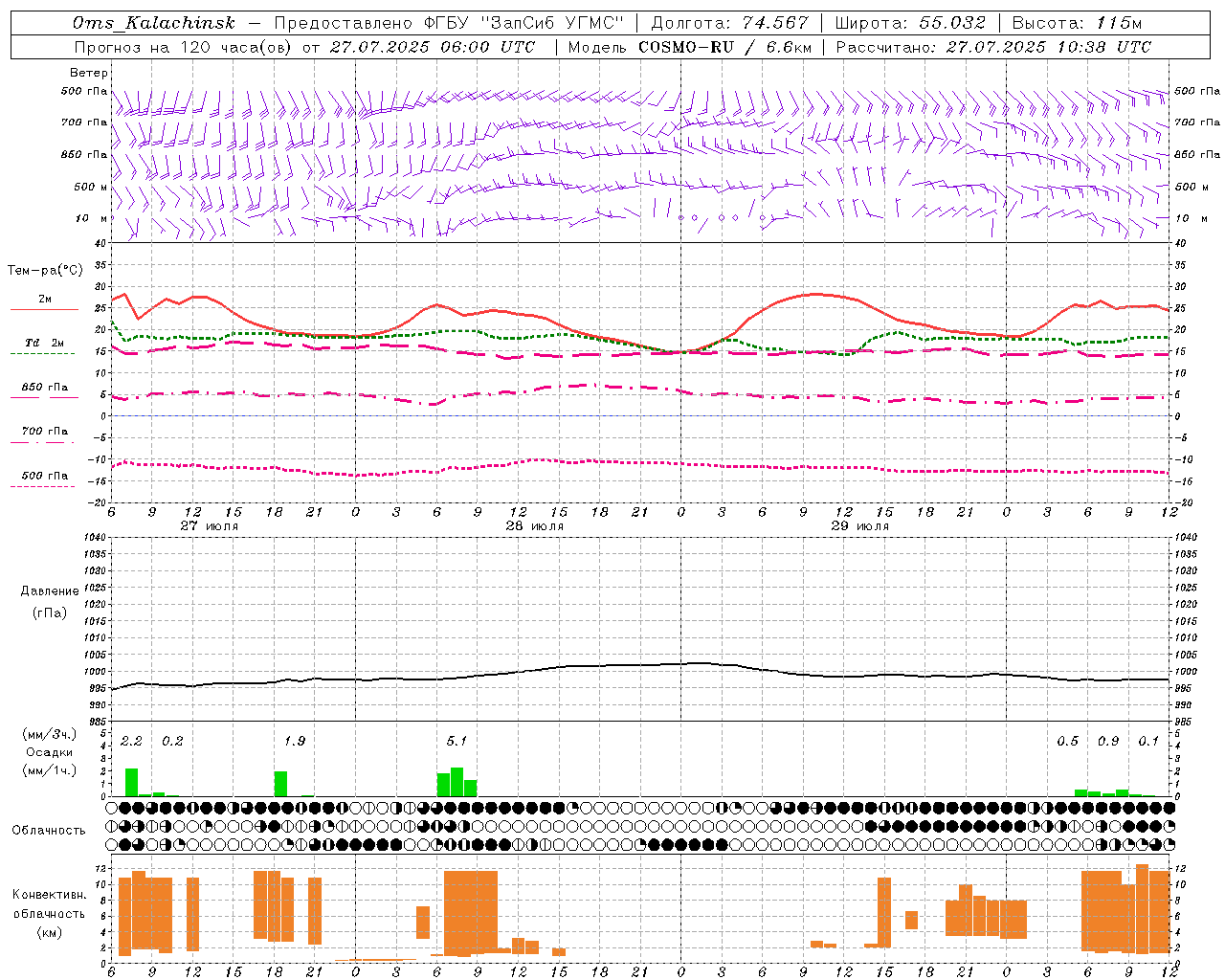Click the 500 гПа temperature legend entry
The width and height of the screenshot is (1225, 980).
coord(45,476)
